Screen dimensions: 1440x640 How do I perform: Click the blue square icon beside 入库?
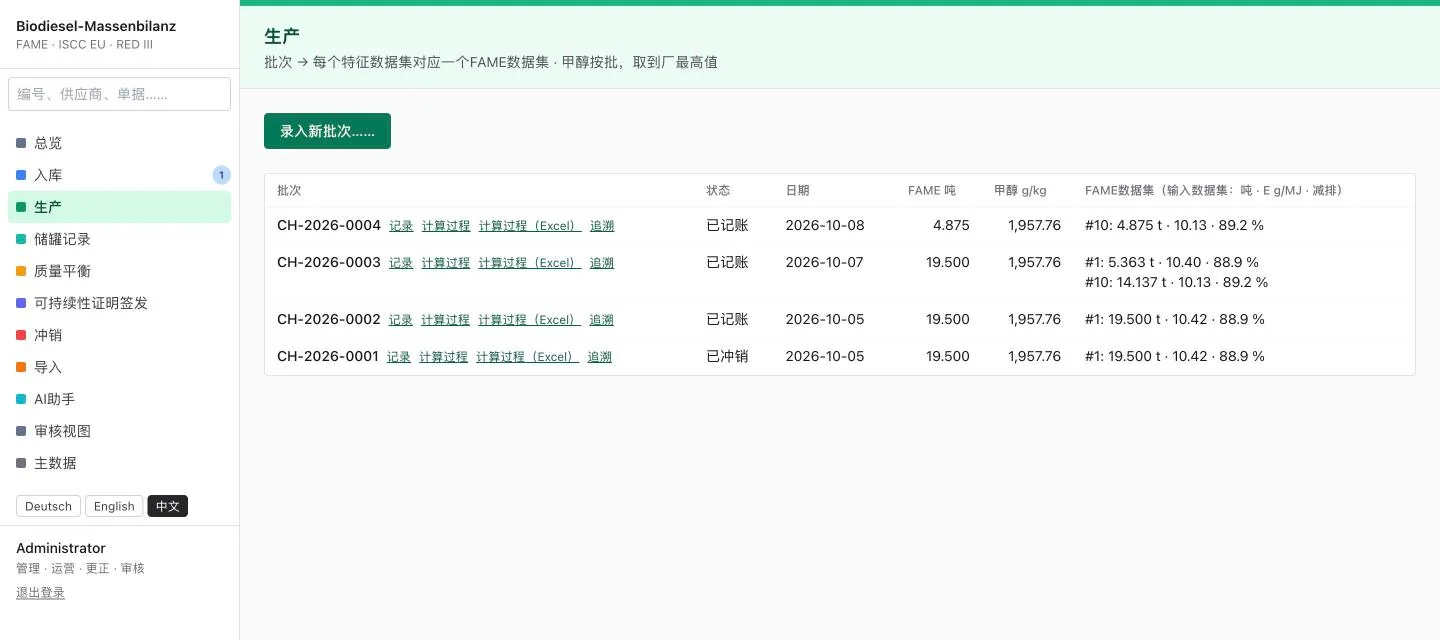pos(21,175)
